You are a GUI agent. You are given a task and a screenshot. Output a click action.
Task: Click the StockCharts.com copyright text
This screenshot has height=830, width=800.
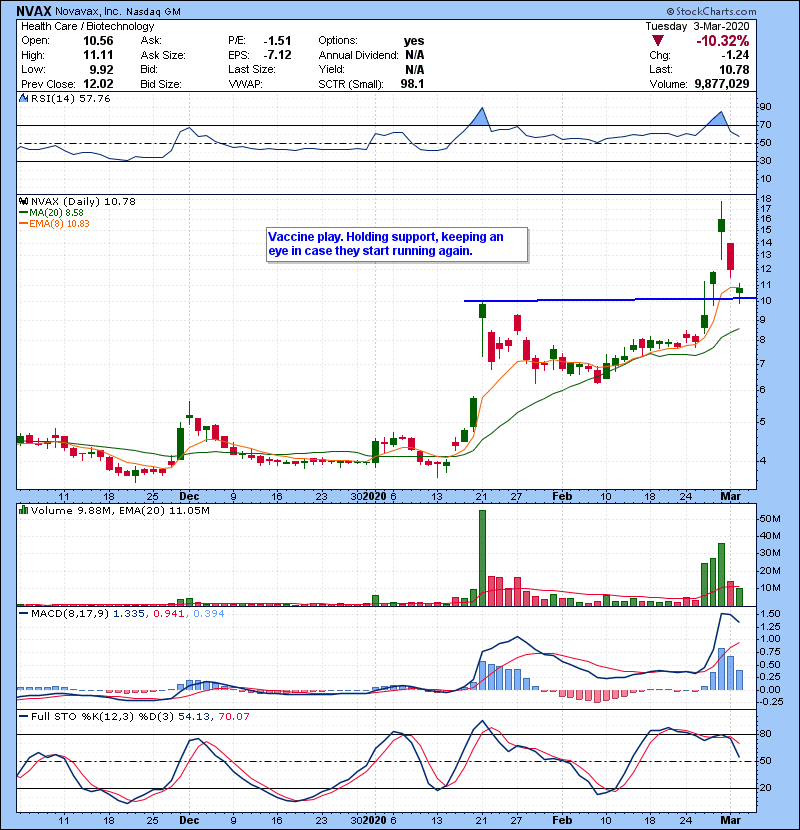tap(711, 11)
